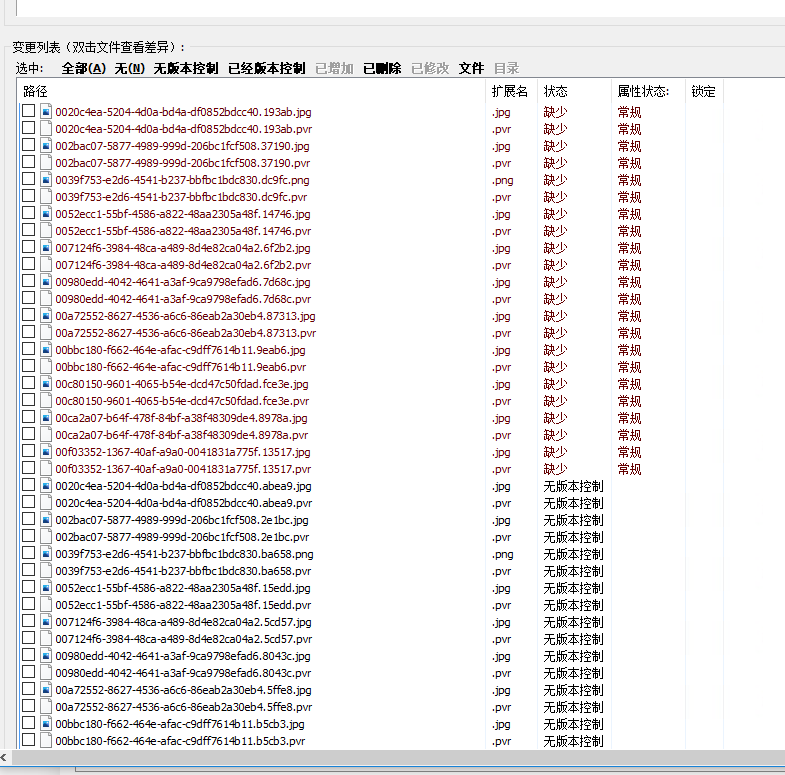Tick the checkbox for 00bbc180...b5cb3.pvr
The height and width of the screenshot is (775, 785).
[x=29, y=739]
